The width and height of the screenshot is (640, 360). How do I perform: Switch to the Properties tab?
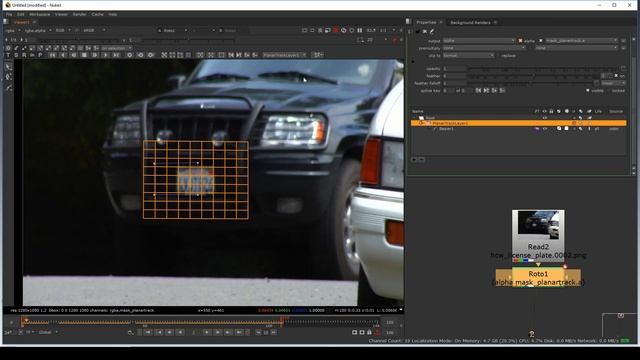tap(426, 22)
